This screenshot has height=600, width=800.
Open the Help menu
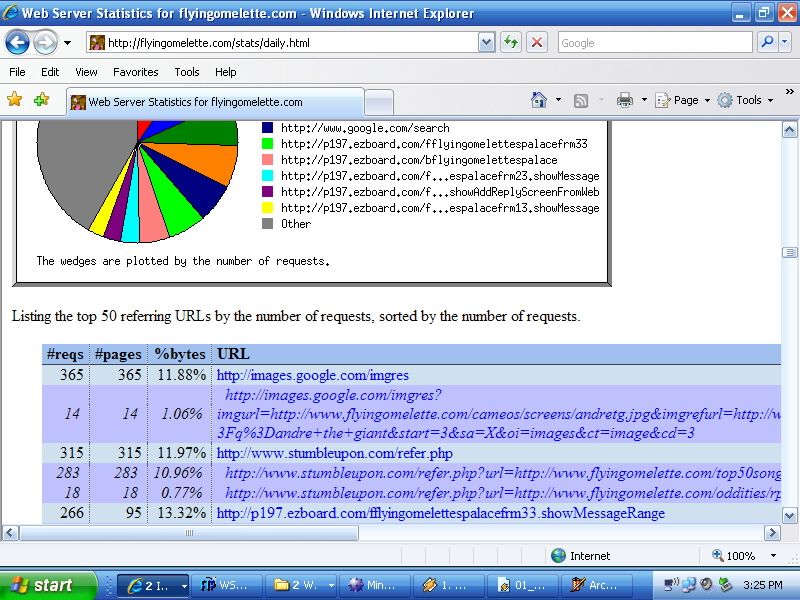(x=226, y=72)
